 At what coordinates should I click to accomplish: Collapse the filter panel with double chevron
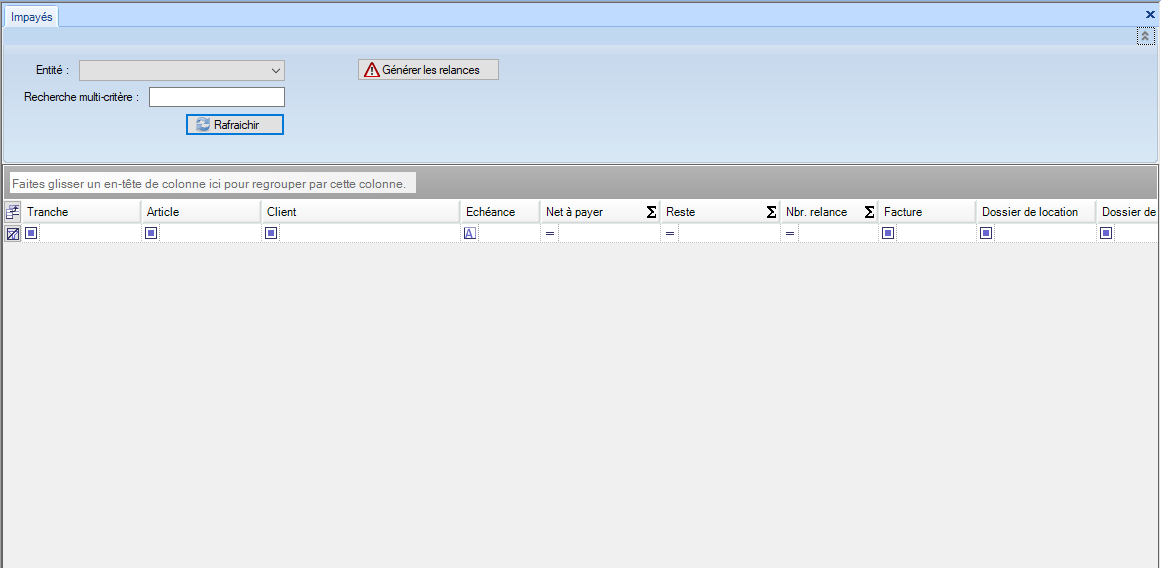click(x=1144, y=36)
